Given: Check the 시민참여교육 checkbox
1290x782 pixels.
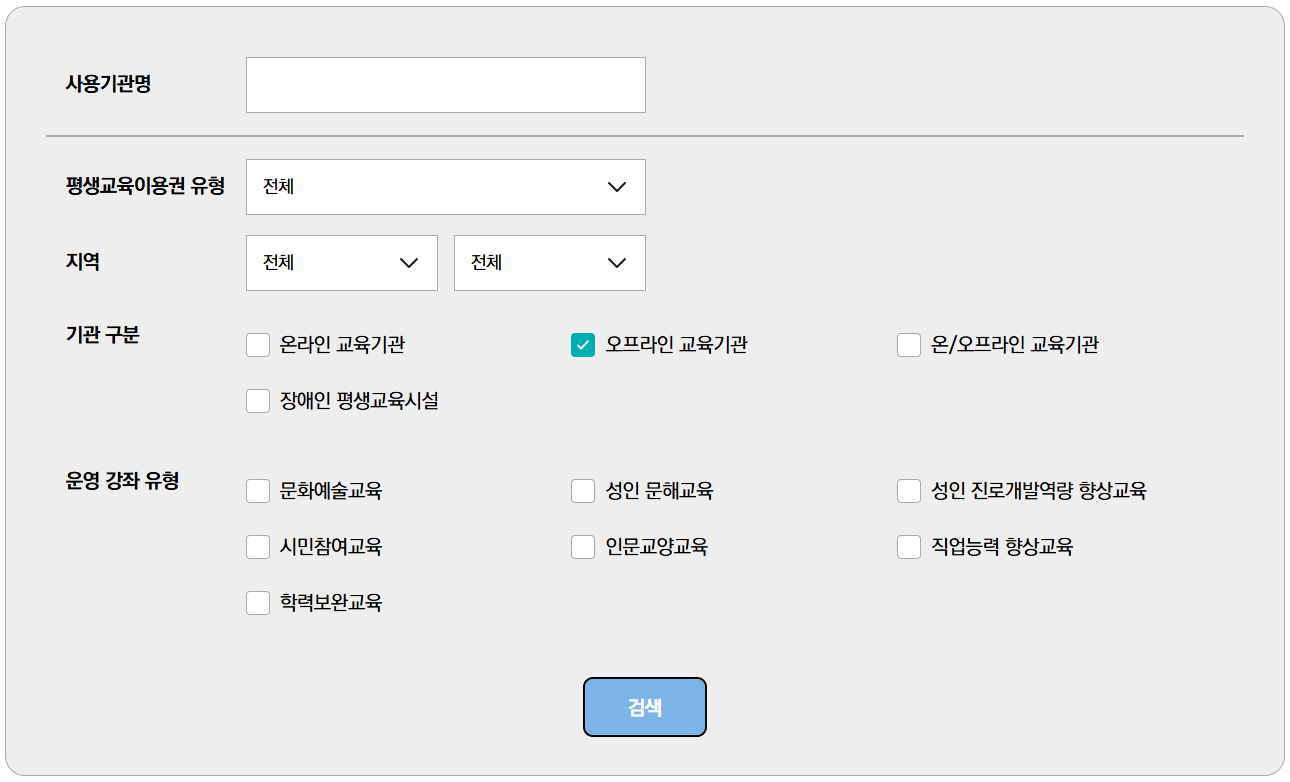Looking at the screenshot, I should pyautogui.click(x=257, y=546).
